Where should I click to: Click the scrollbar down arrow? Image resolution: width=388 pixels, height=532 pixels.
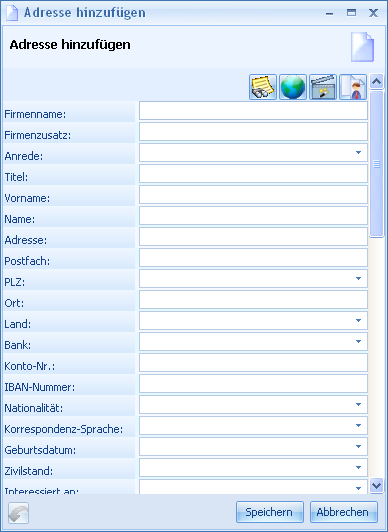pyautogui.click(x=376, y=486)
